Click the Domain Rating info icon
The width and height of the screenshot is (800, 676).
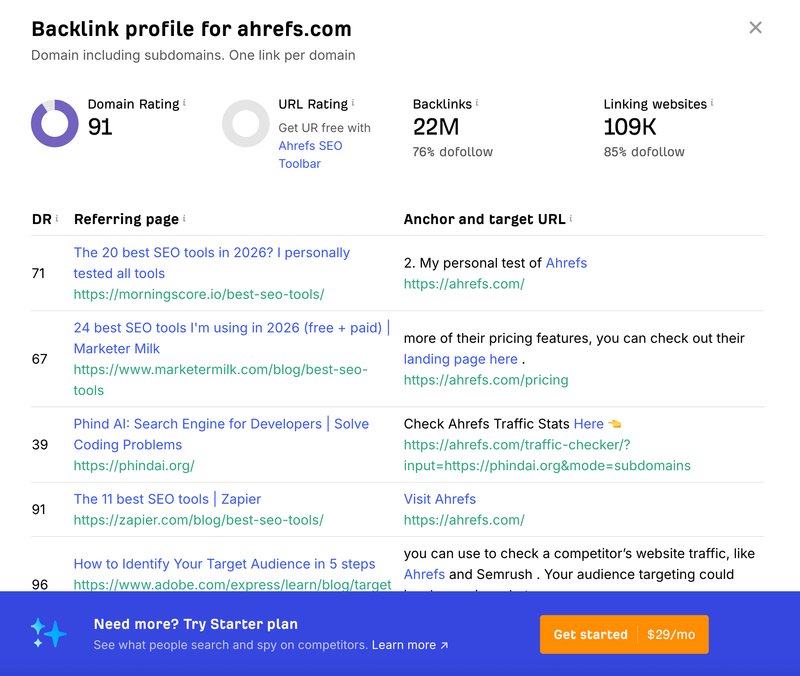pos(184,103)
